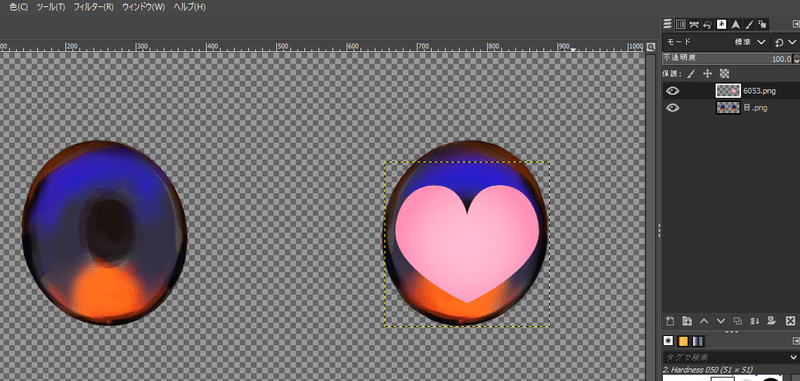The width and height of the screenshot is (800, 381).
Task: Select the 6053.png layer thumbnail
Action: pyautogui.click(x=728, y=91)
